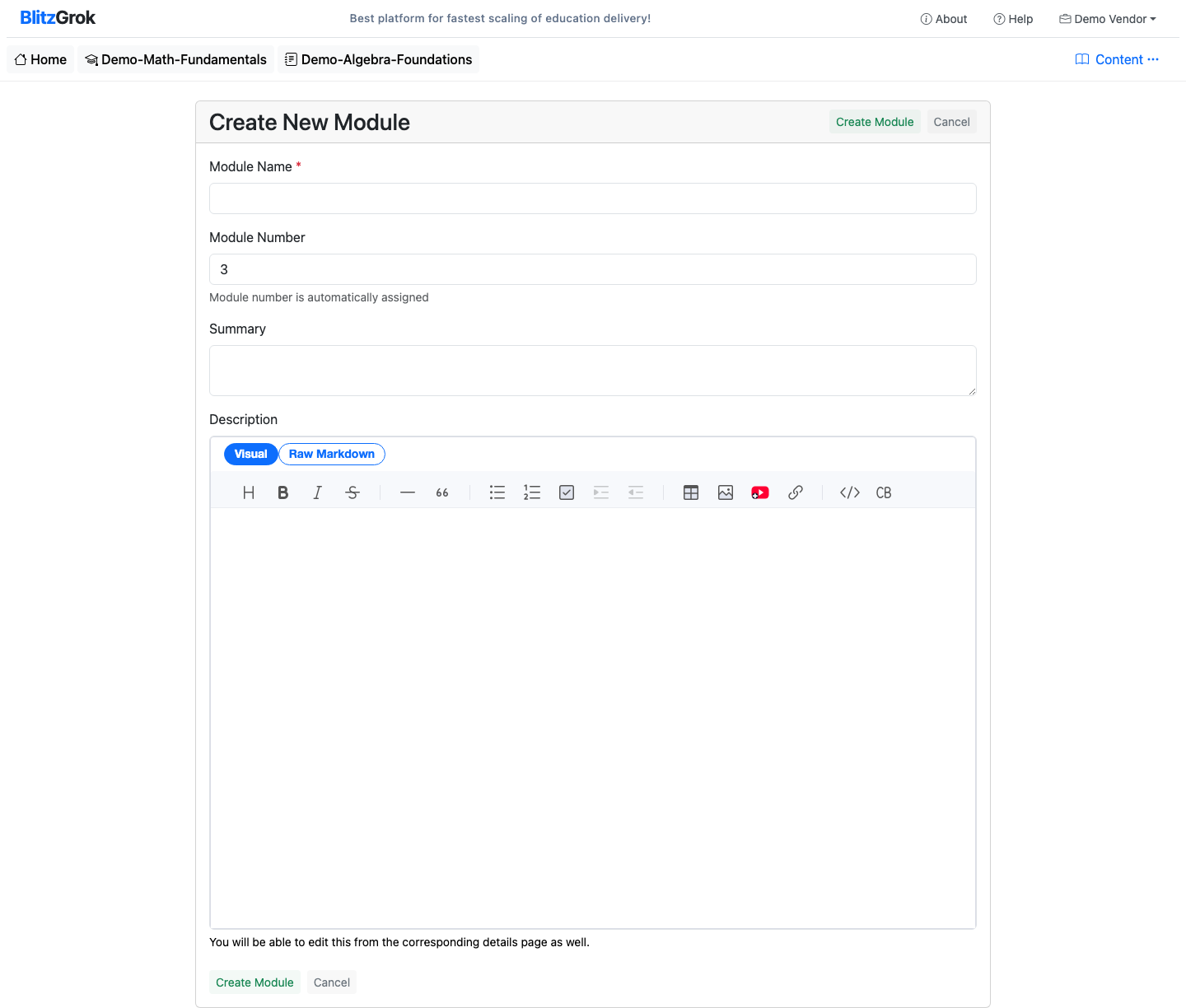Insert a table in the description
1186x1008 pixels.
pyautogui.click(x=691, y=492)
